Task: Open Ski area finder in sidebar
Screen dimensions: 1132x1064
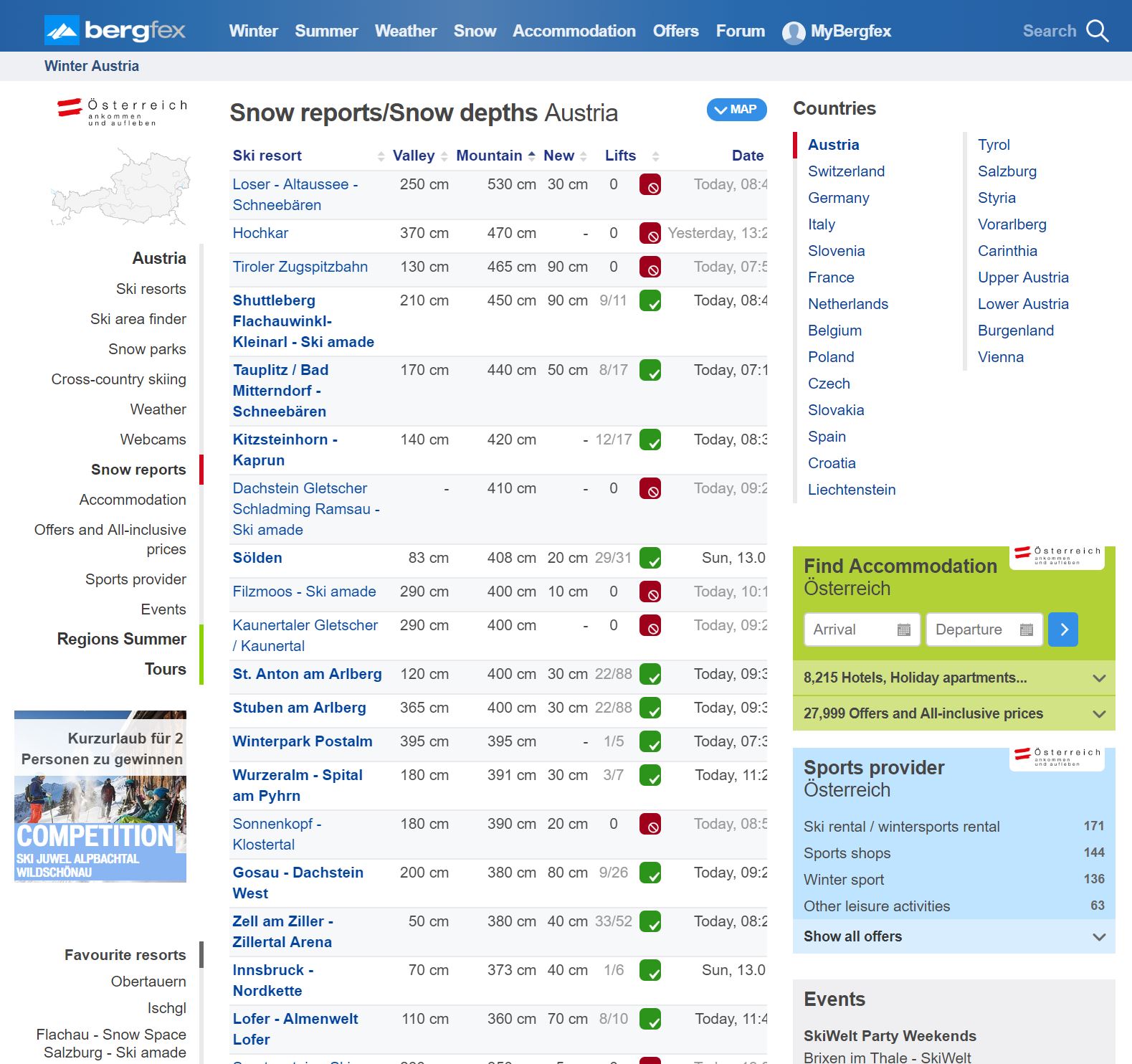Action: click(x=138, y=319)
